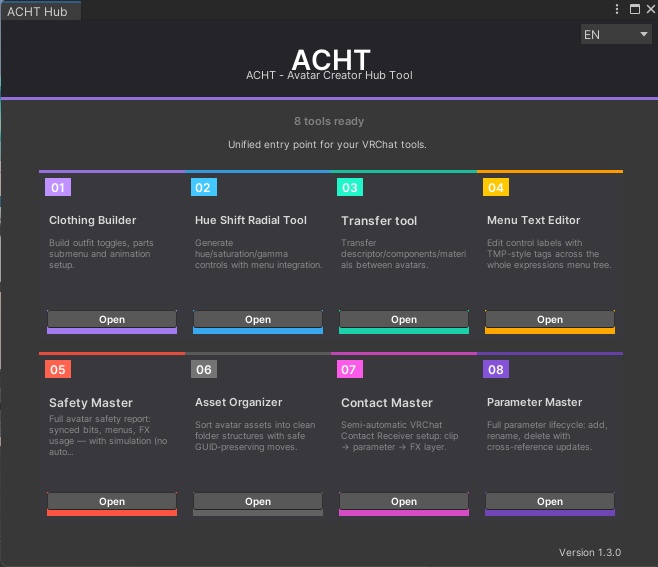Select the ACHT Hub window tab
This screenshot has height=567, width=658.
(x=40, y=11)
